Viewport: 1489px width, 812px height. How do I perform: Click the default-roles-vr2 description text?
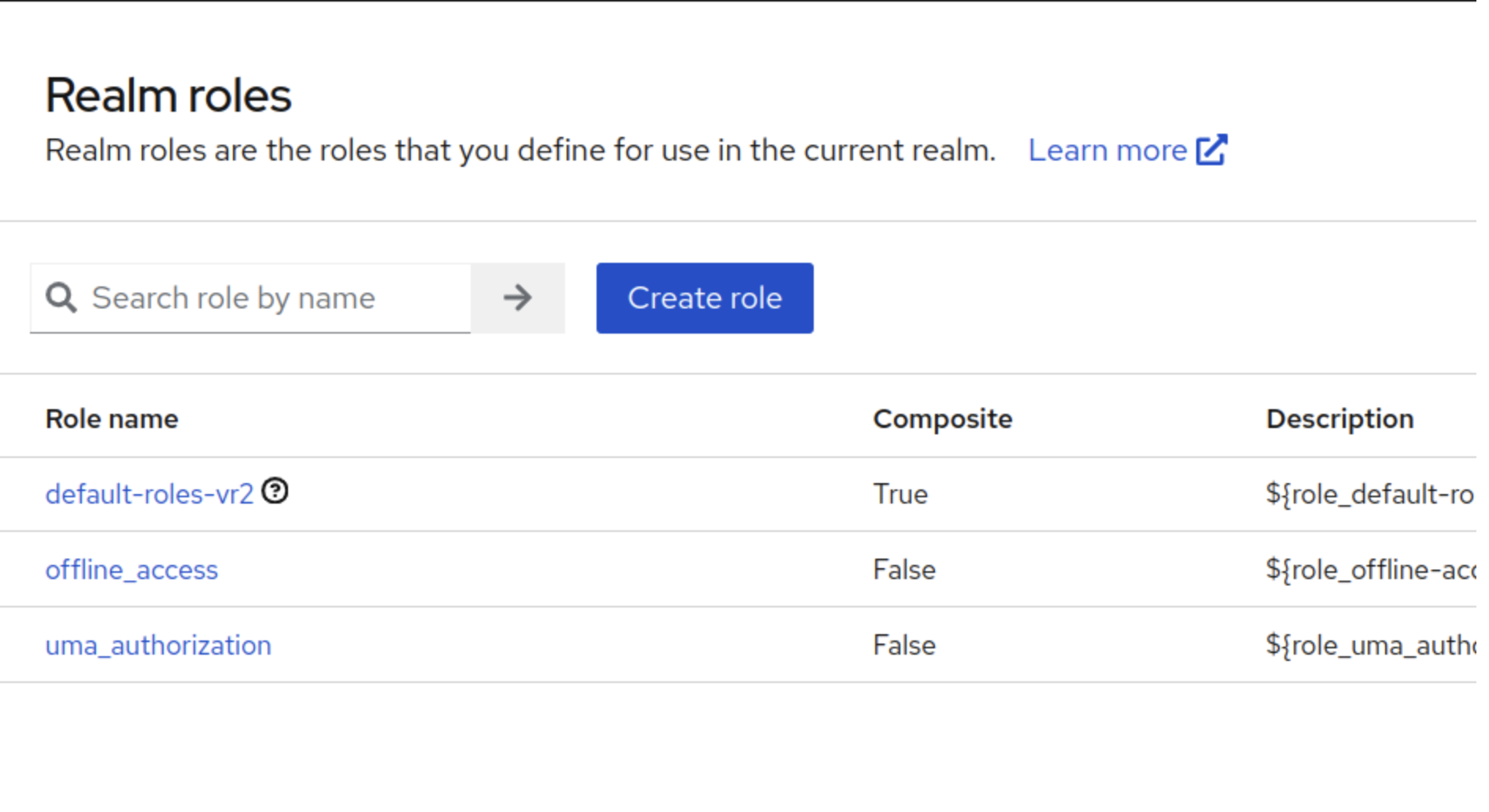1369,494
